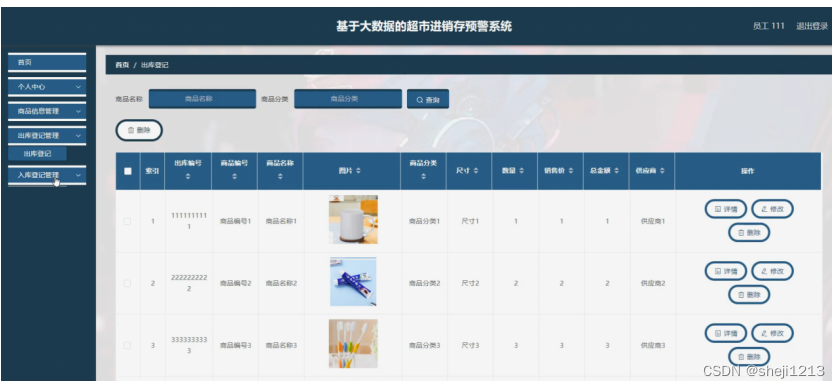Screen dimensions: 840x388
Task: Expand the 个人中心 sidebar menu
Action: 47,87
